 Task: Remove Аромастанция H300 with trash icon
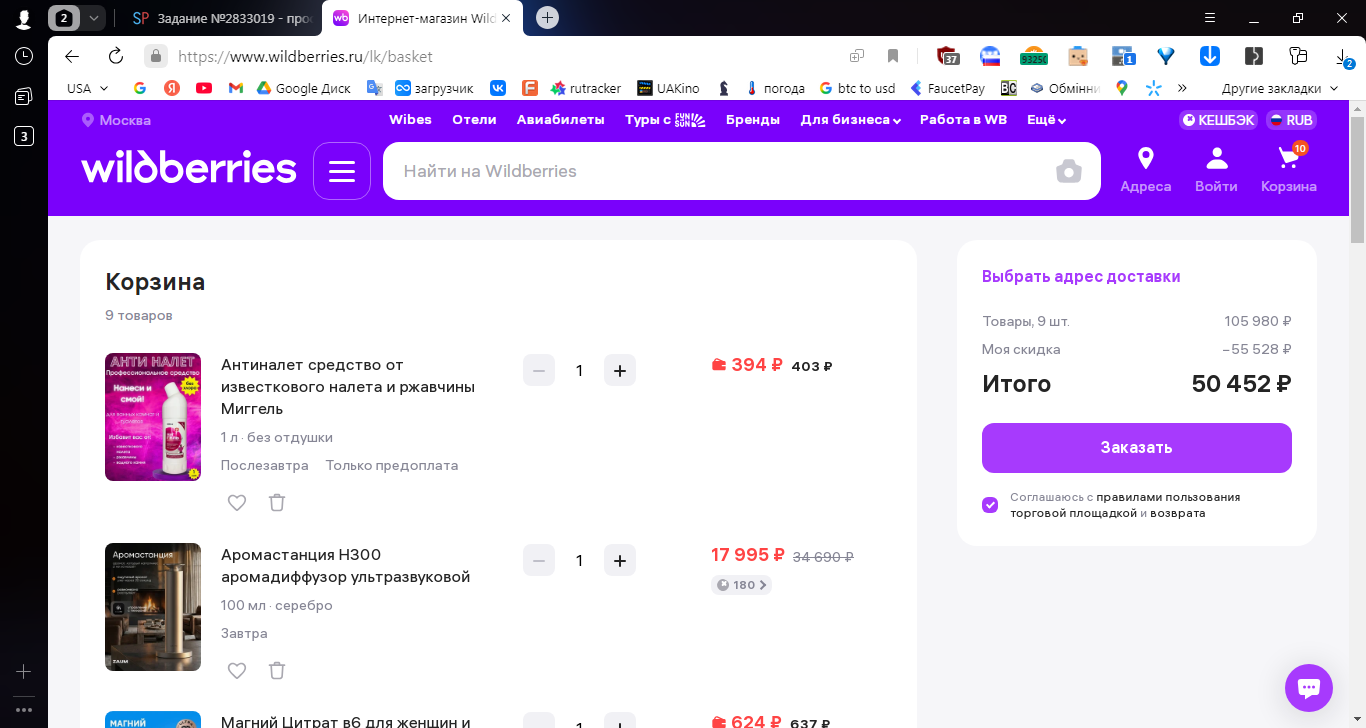(277, 670)
